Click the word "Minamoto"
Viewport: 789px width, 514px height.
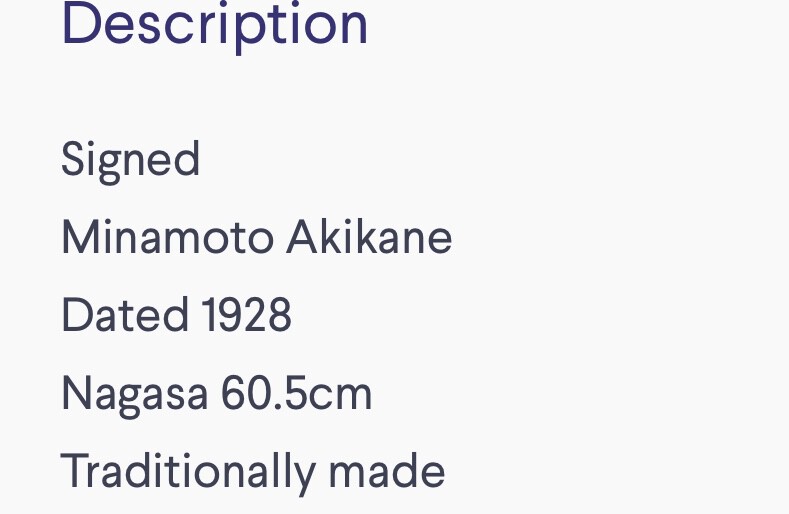tap(167, 238)
